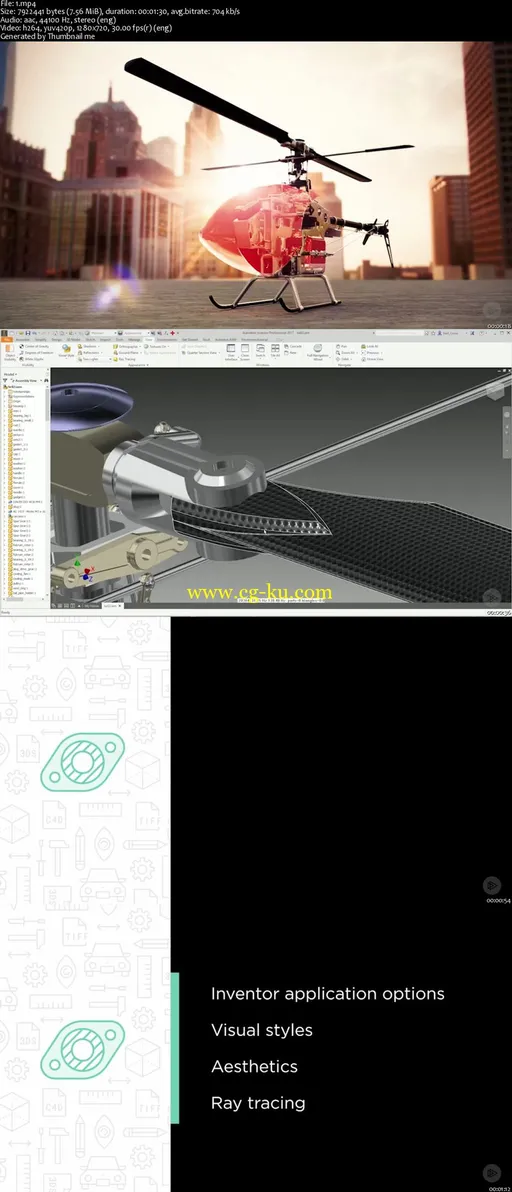Viewport: 512px width, 1192px height.
Task: Click the Clean Screen icon
Action: 245,351
